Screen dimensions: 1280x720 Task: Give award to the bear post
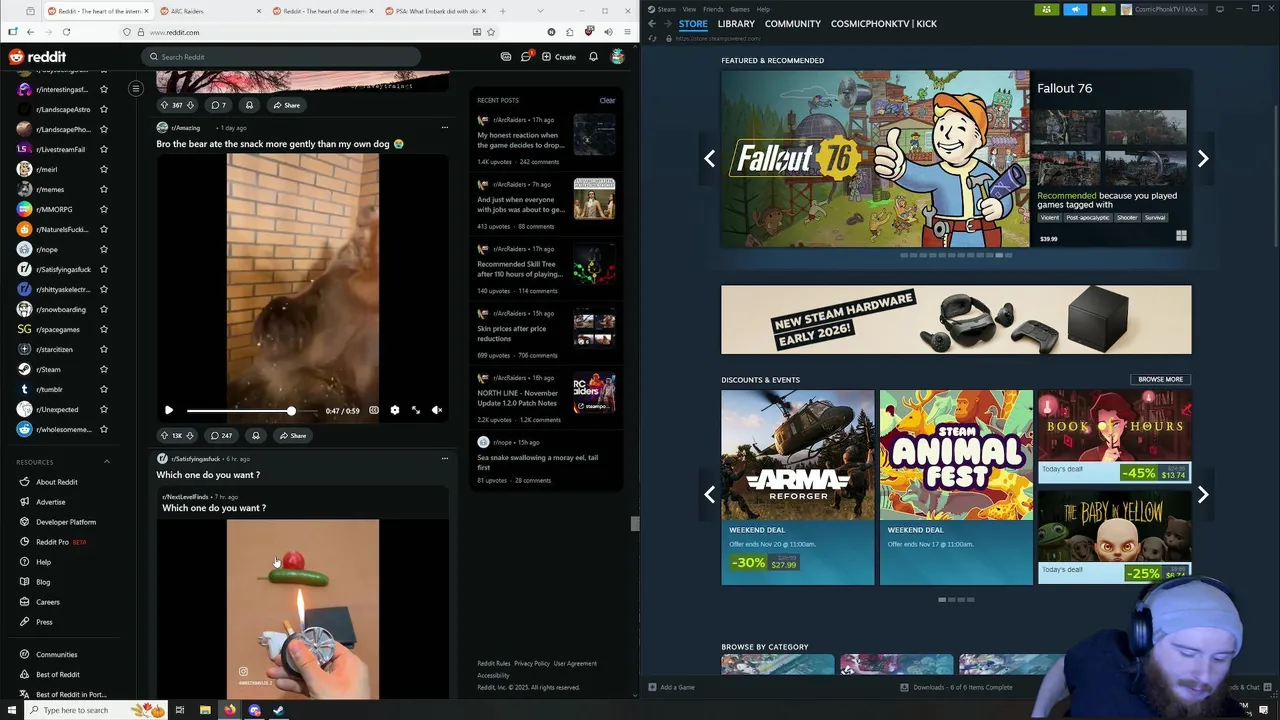click(256, 435)
